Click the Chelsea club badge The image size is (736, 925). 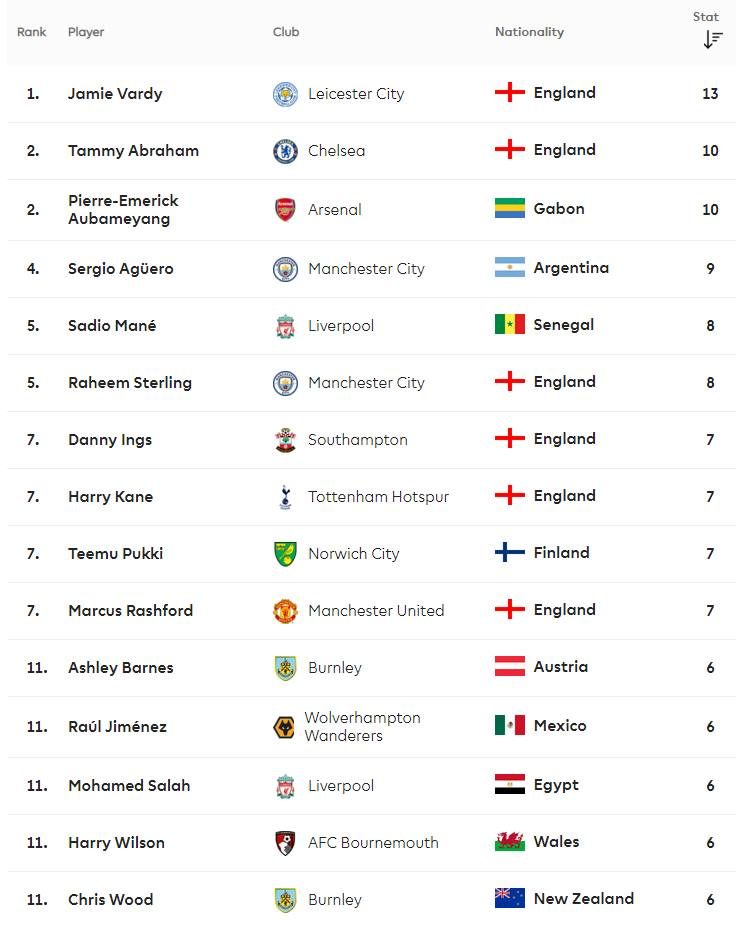click(x=285, y=151)
